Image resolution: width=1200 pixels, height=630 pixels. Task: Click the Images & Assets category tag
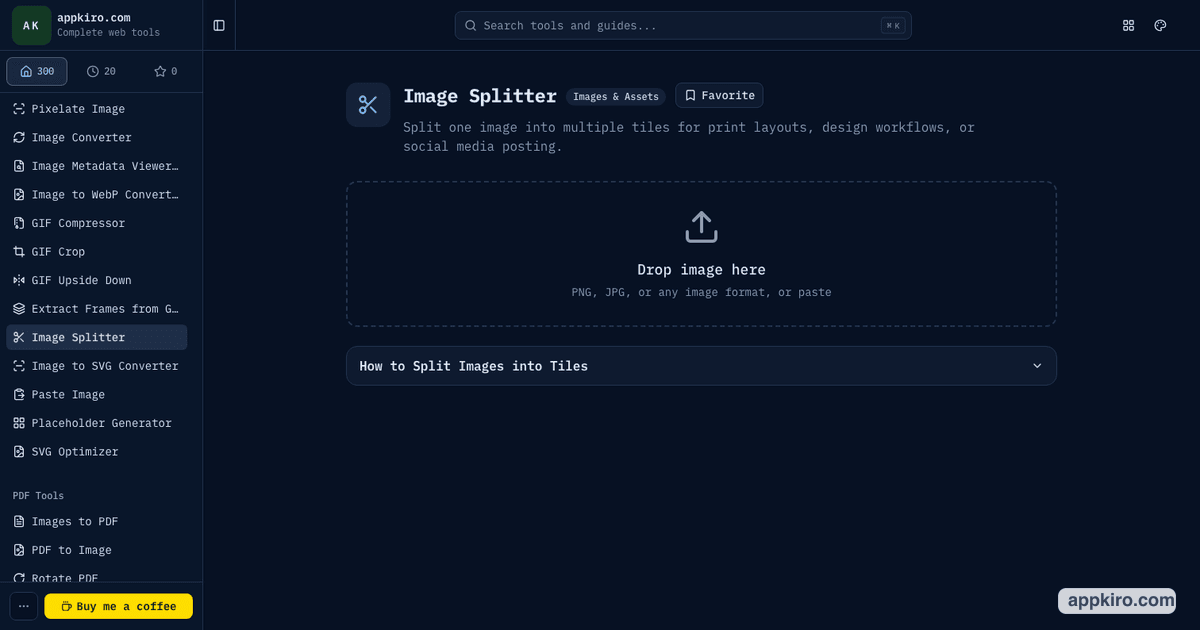615,97
